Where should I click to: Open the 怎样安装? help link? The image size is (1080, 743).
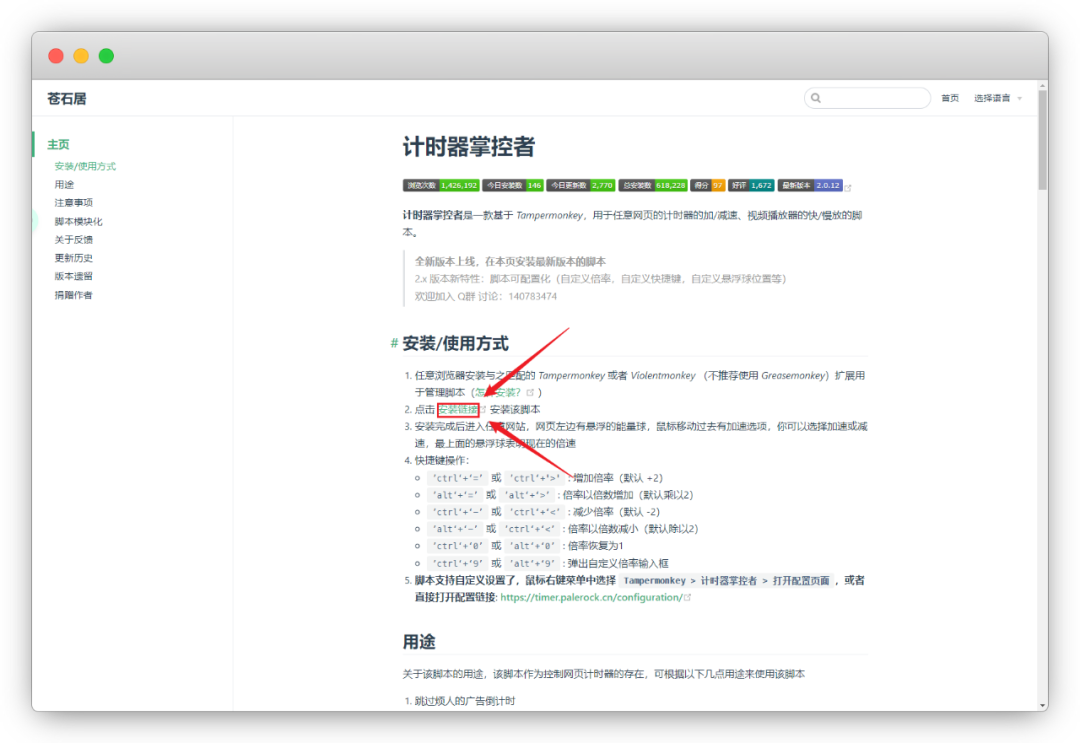(498, 393)
